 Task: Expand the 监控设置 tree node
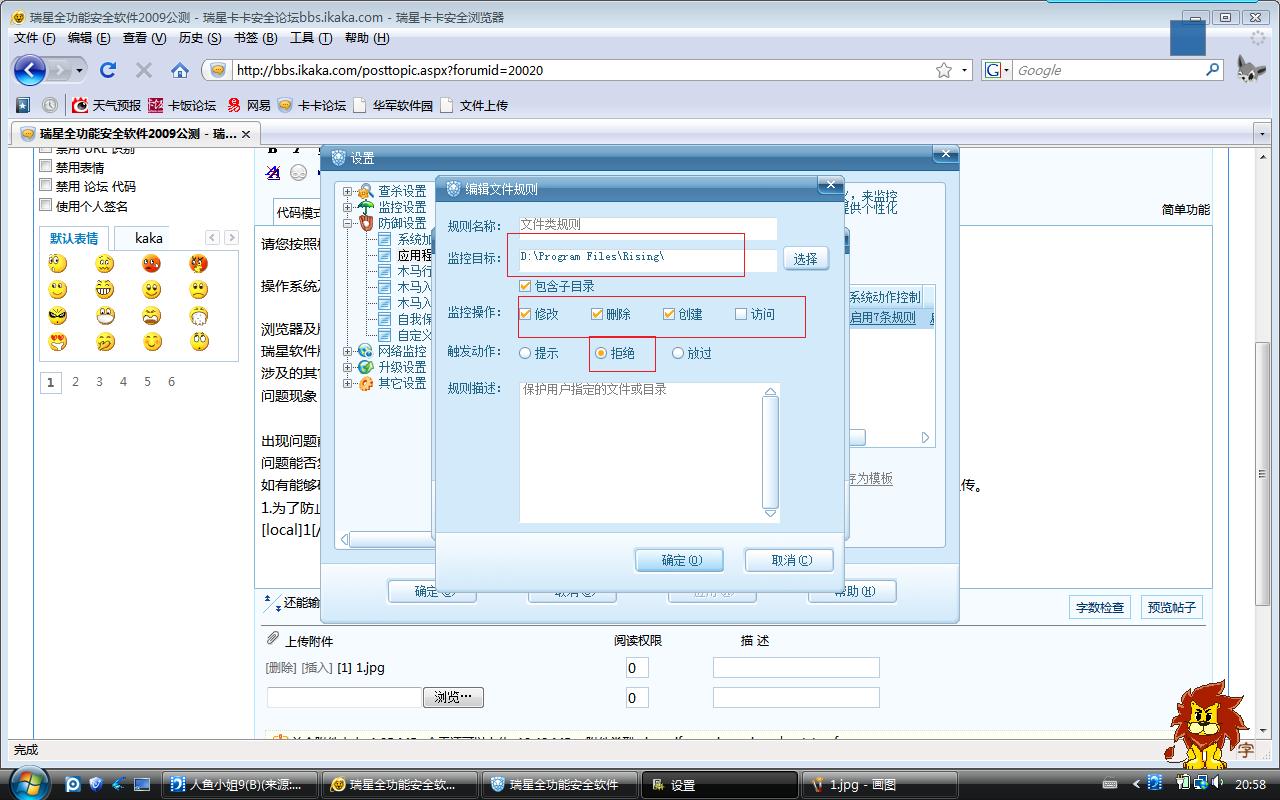coord(347,207)
